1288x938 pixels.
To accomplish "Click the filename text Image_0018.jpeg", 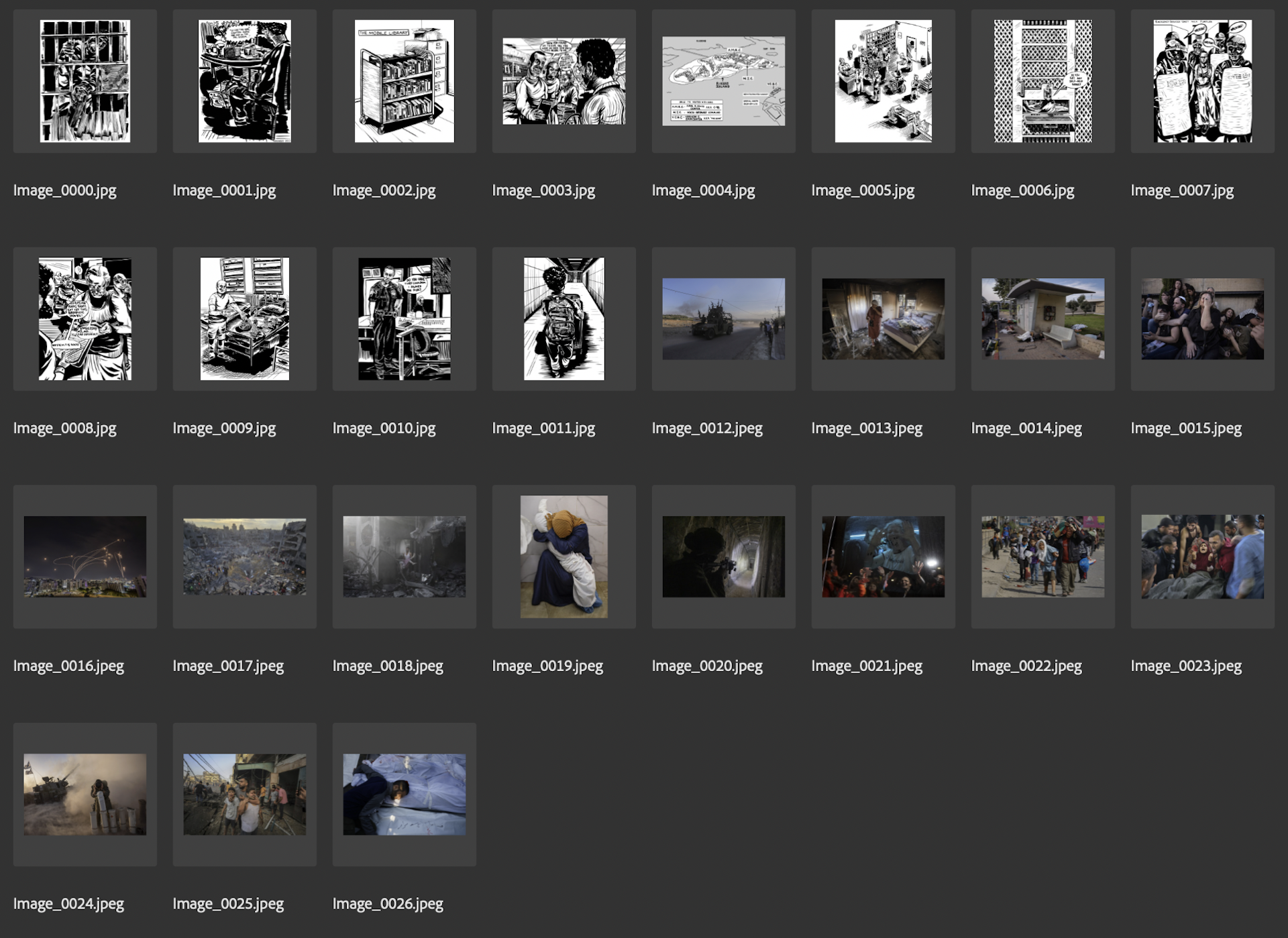I will (388, 666).
